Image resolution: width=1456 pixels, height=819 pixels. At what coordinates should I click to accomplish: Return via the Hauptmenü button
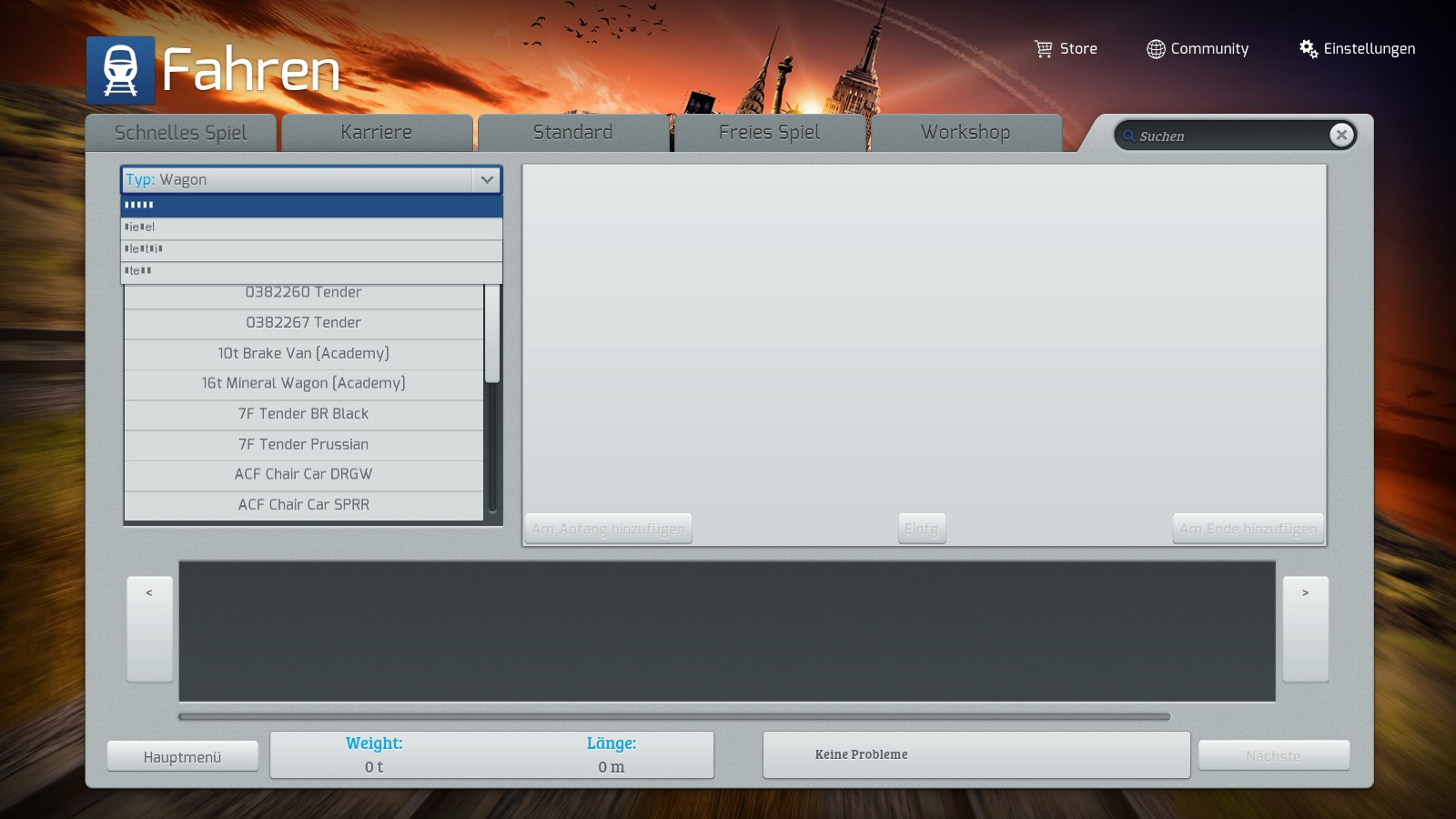pyautogui.click(x=182, y=757)
